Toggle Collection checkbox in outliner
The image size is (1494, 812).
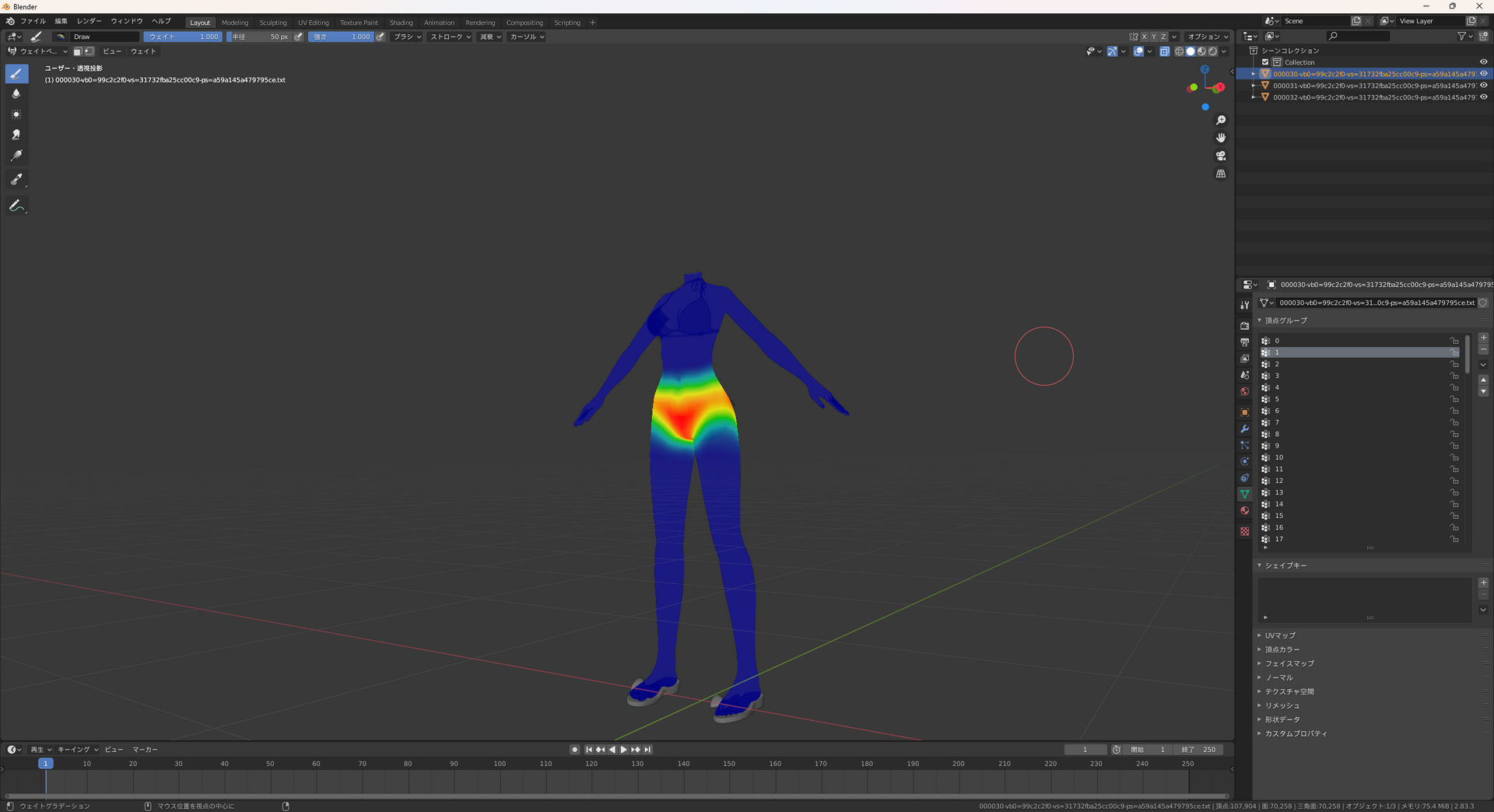pos(1265,62)
